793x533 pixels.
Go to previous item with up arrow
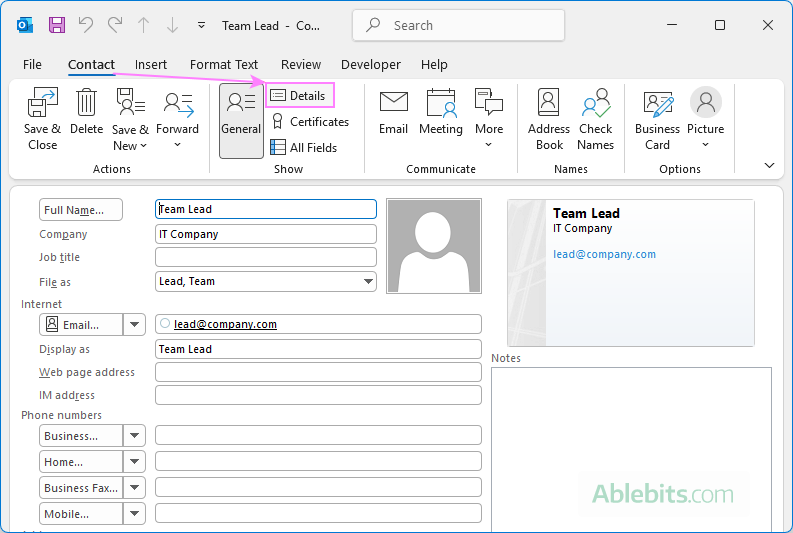coord(144,25)
